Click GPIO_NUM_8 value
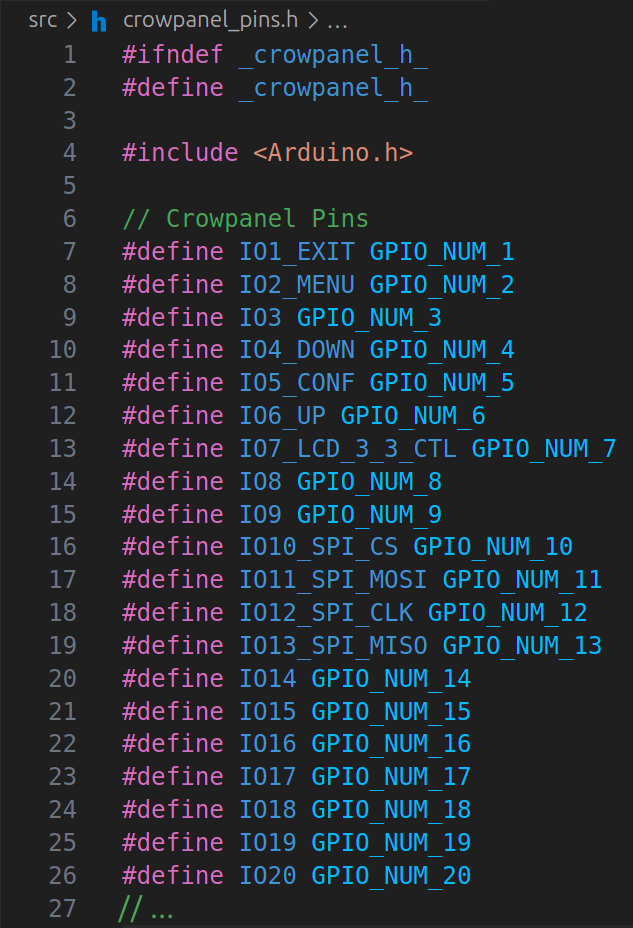Image resolution: width=633 pixels, height=928 pixels. [x=369, y=482]
